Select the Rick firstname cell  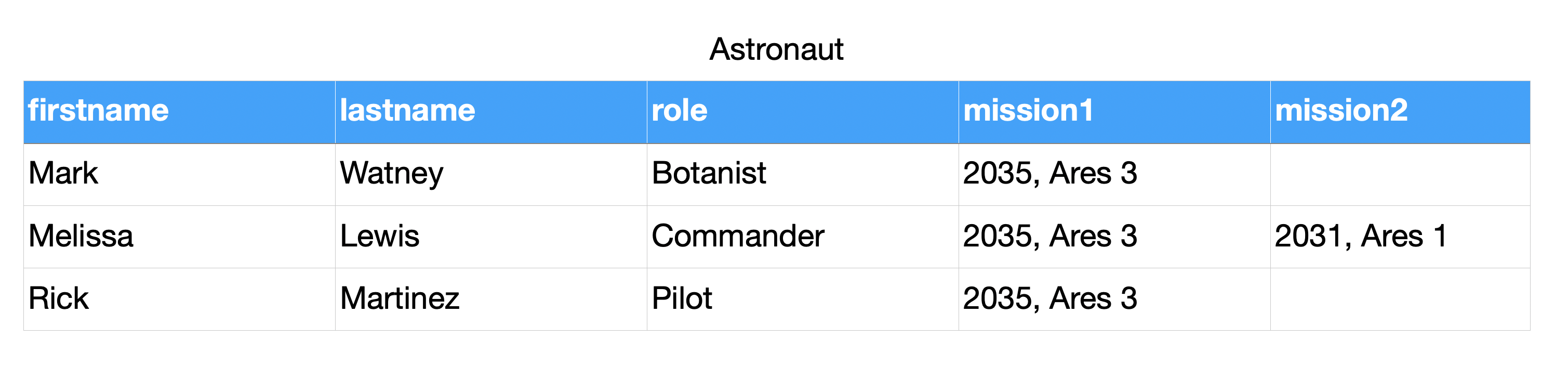coord(58,299)
